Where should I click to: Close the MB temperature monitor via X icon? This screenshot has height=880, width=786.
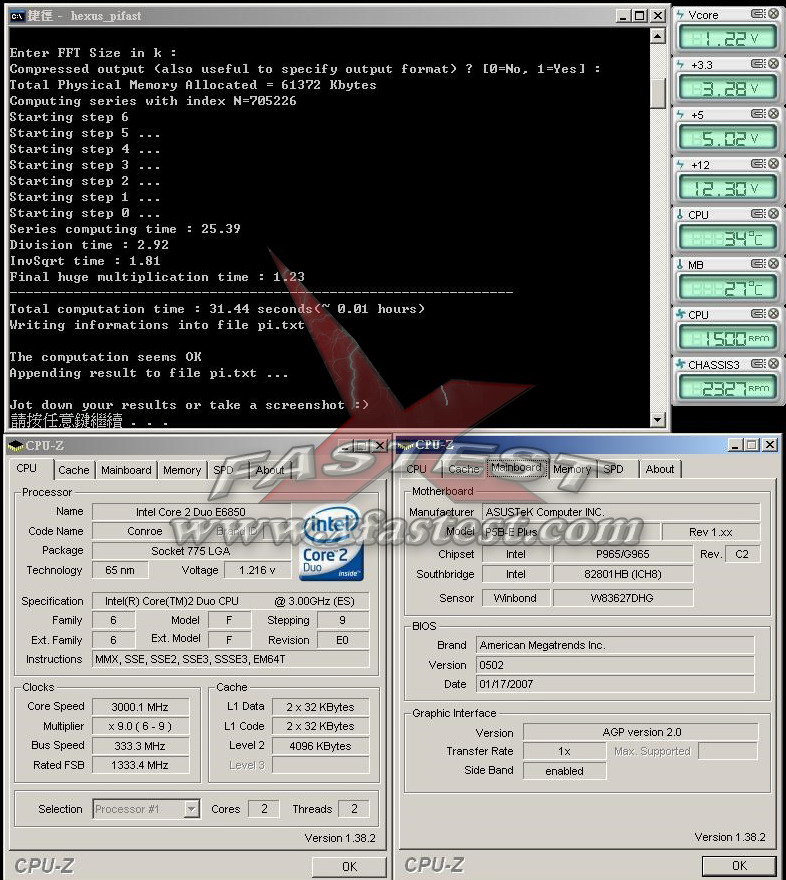pos(773,264)
